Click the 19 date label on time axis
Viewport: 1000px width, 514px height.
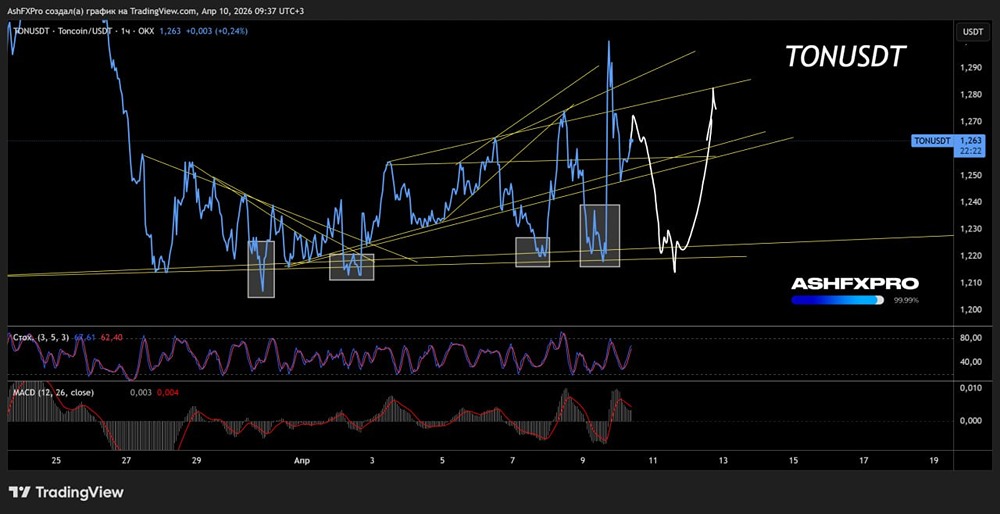(x=933, y=460)
